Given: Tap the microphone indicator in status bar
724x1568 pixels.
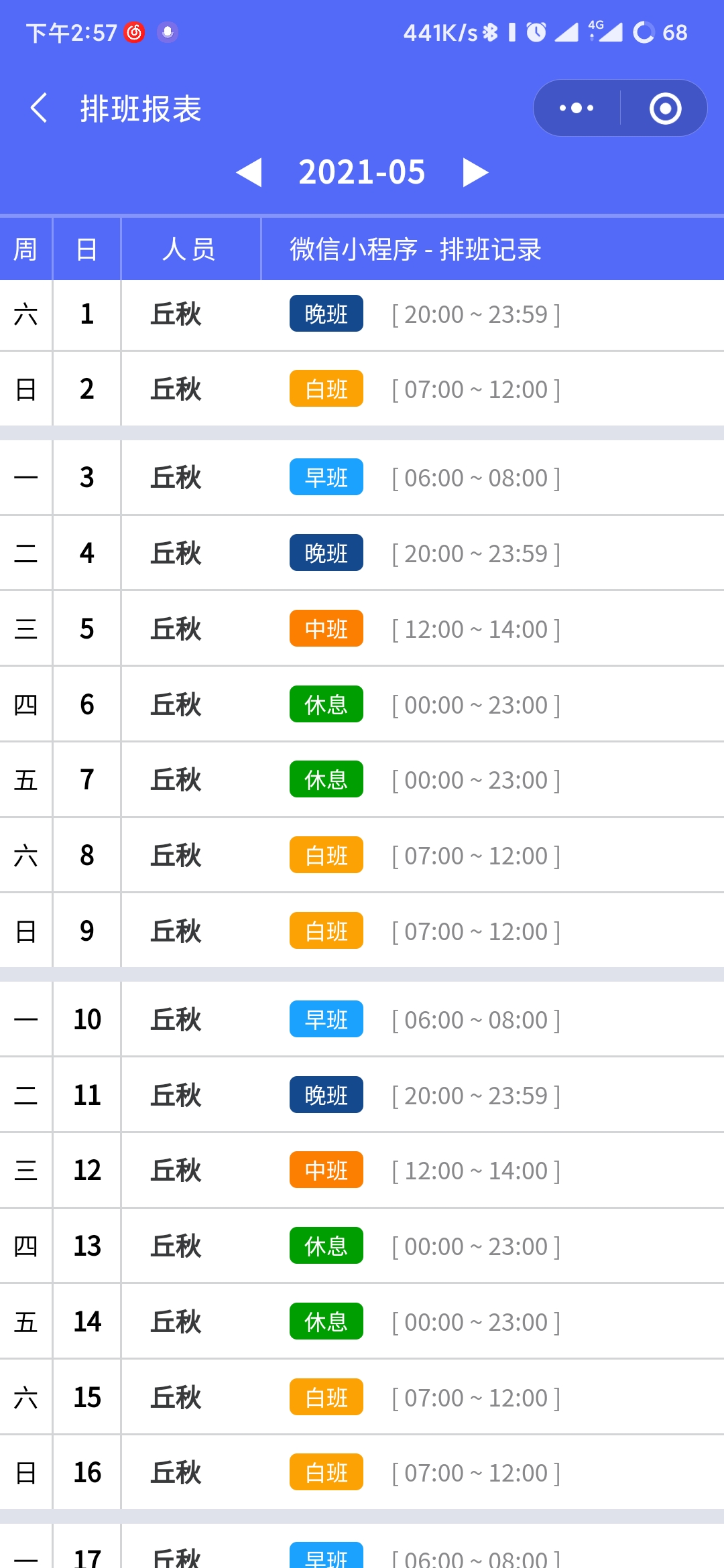Looking at the screenshot, I should 168,32.
